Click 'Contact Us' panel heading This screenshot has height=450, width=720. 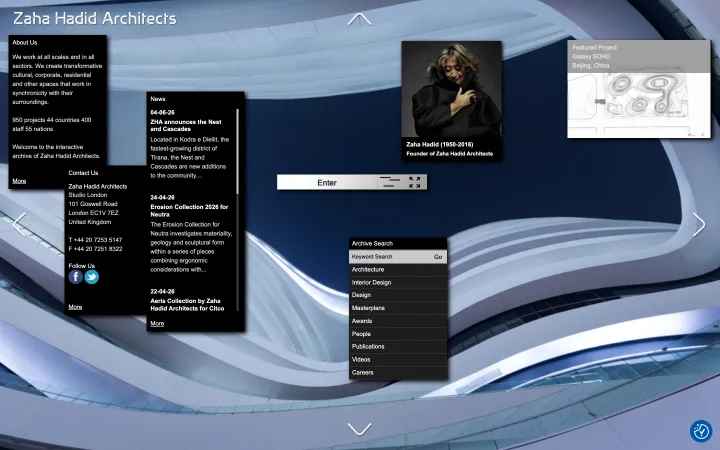point(83,173)
